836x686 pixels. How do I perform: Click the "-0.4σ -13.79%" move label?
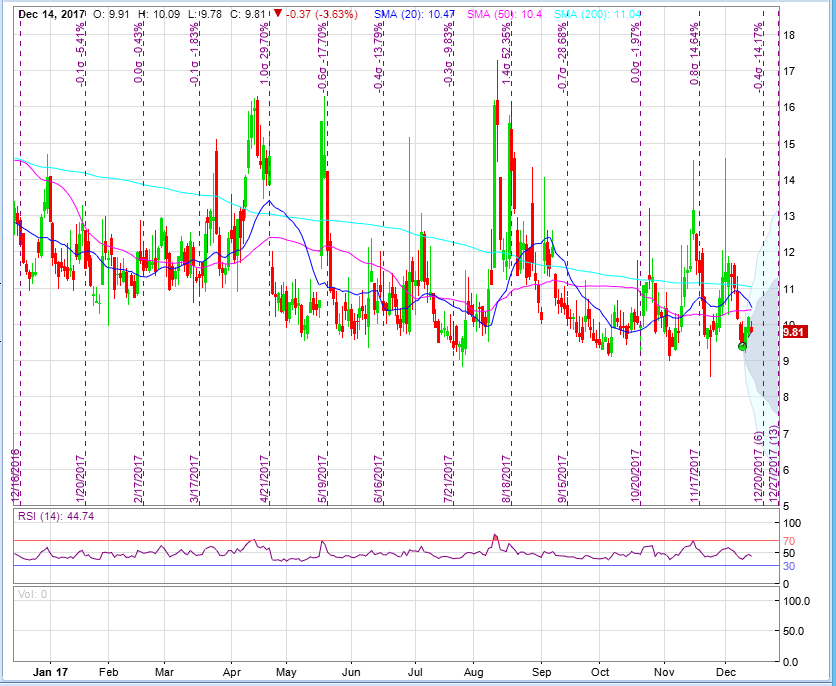(379, 58)
